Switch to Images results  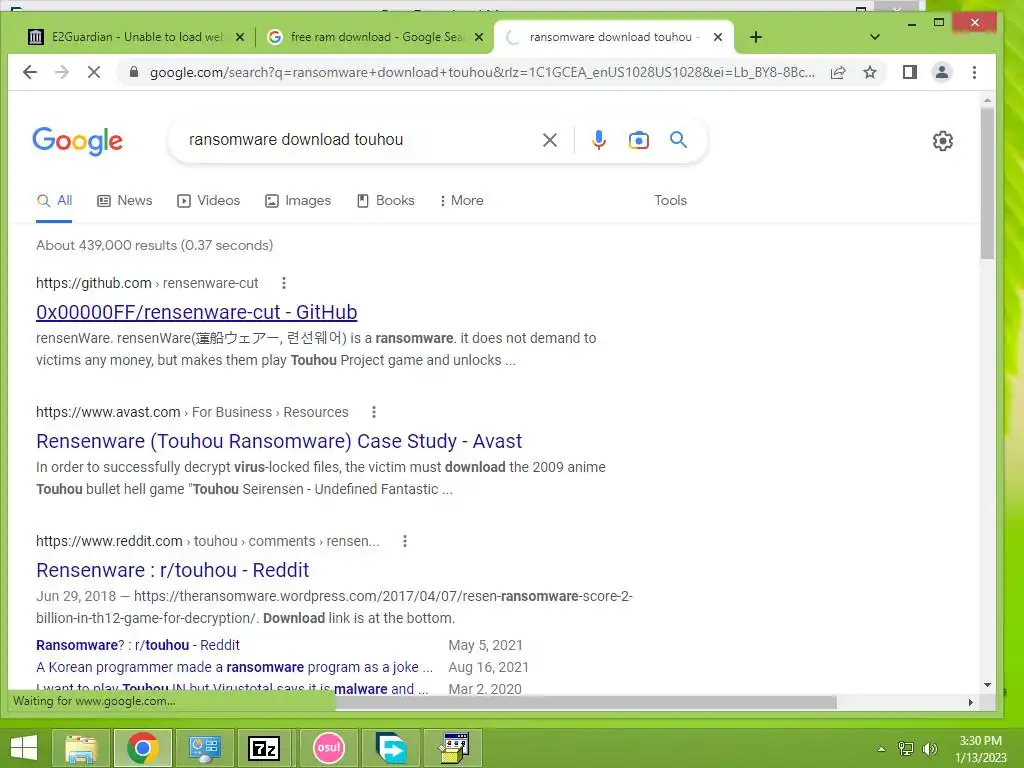[298, 201]
